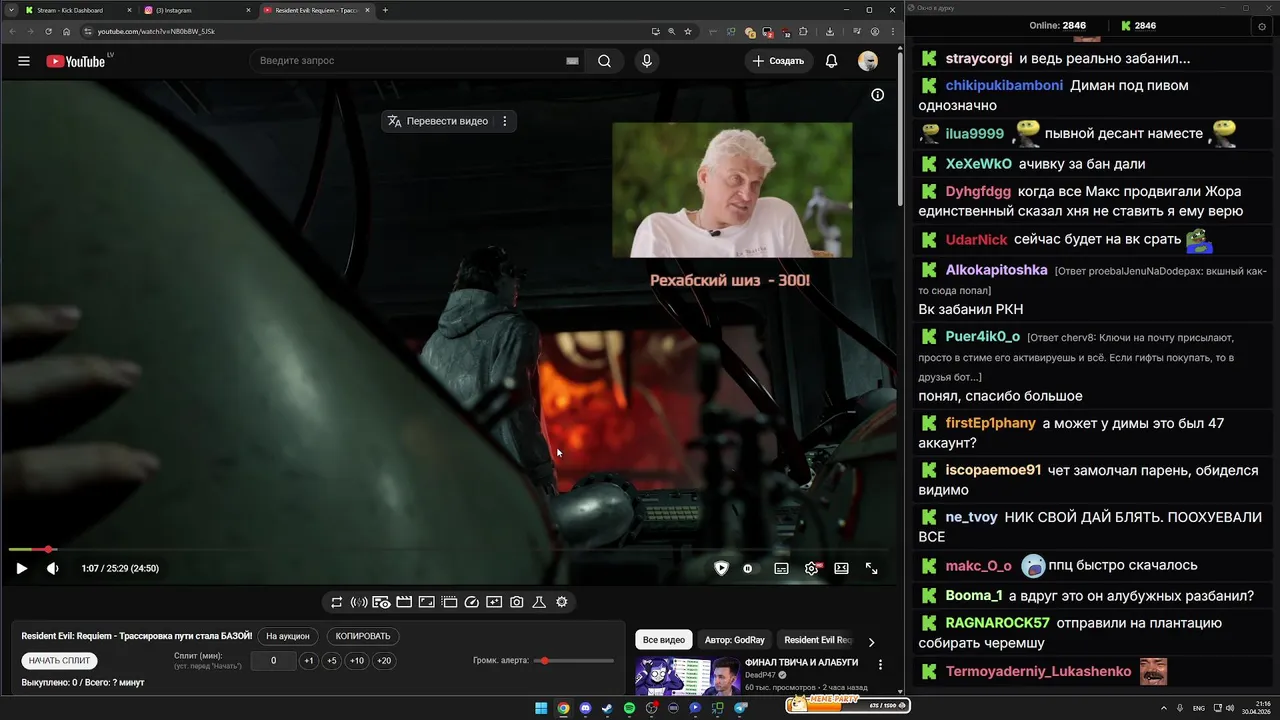This screenshot has height=720, width=1280.
Task: Click the 'НАЧАТЬ СПЛИТ' button
Action: 59,661
